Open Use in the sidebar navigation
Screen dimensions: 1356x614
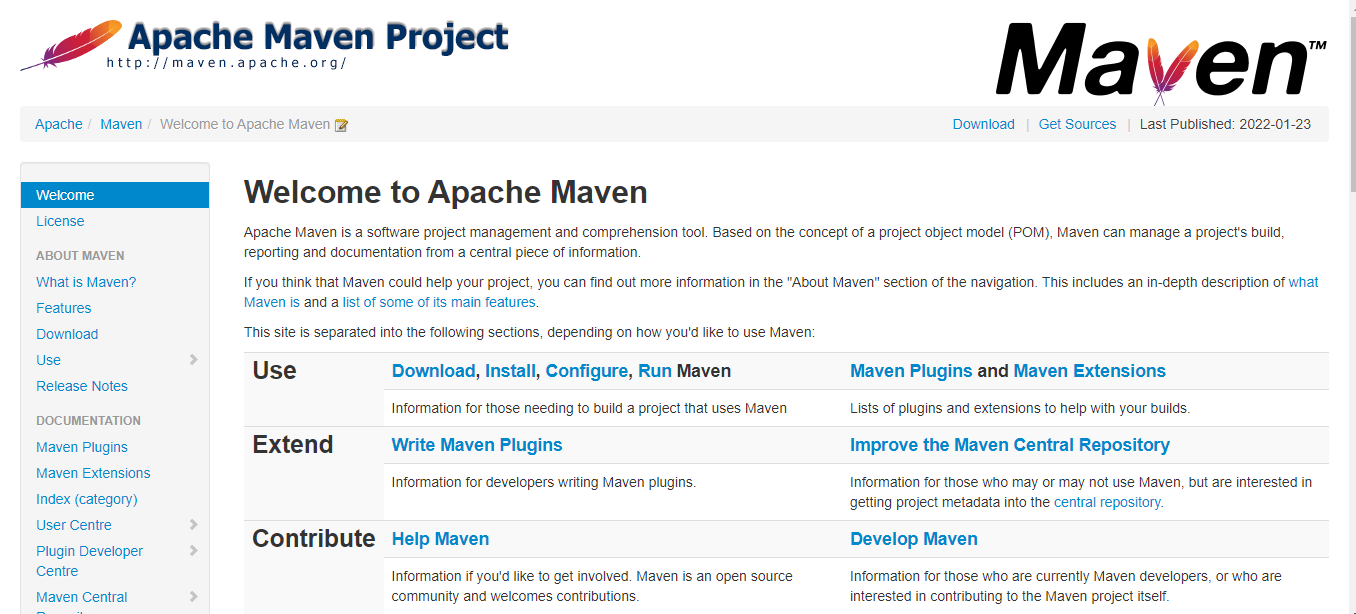[x=48, y=360]
